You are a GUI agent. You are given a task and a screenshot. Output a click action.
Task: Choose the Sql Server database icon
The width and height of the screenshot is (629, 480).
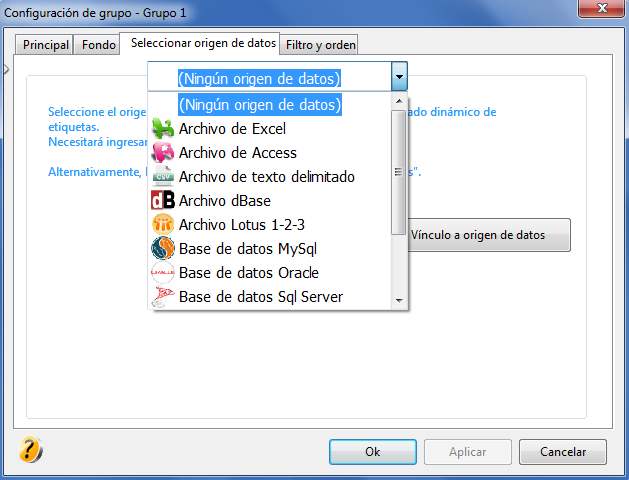162,297
